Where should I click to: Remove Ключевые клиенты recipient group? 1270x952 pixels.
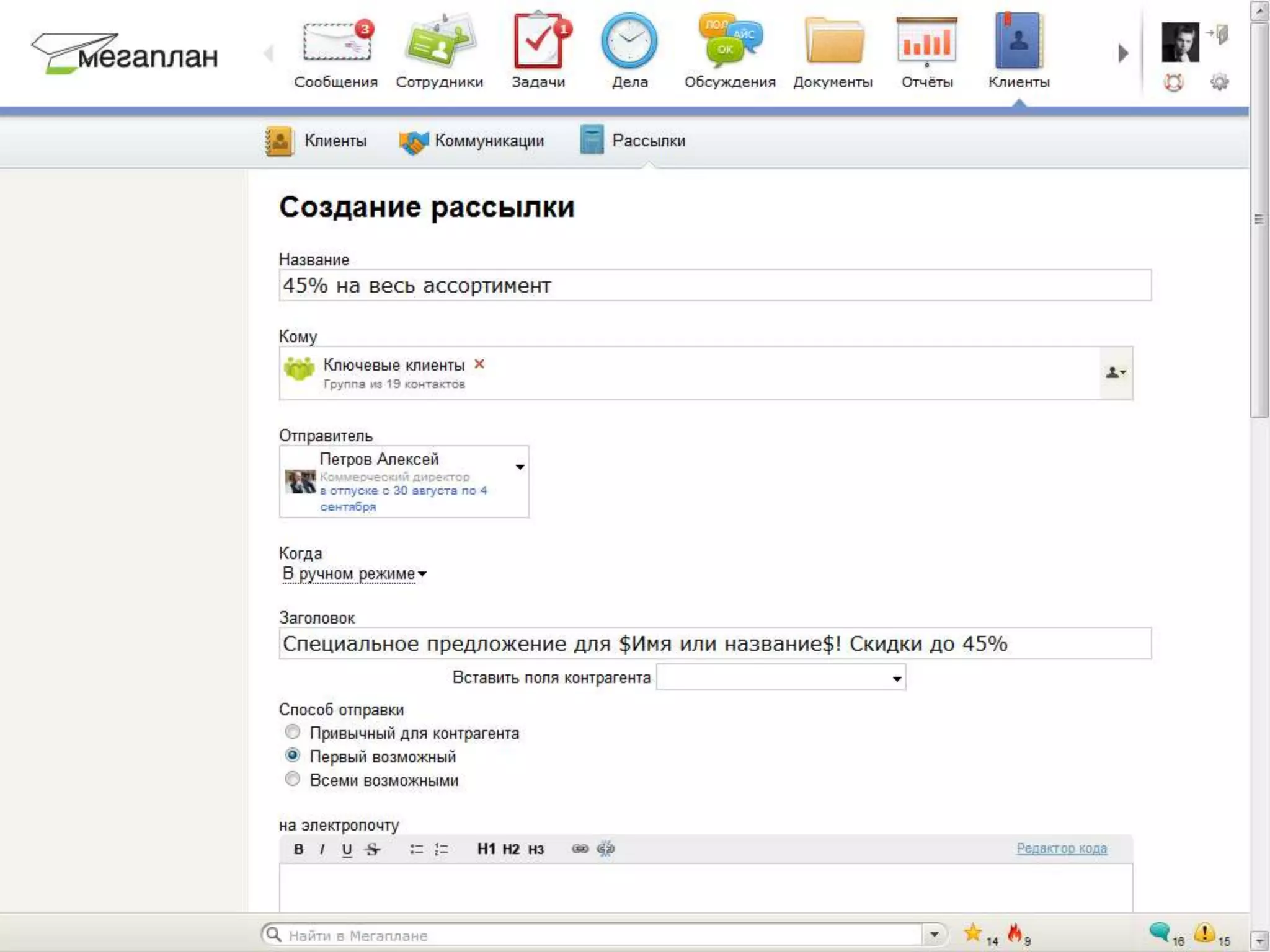click(479, 364)
